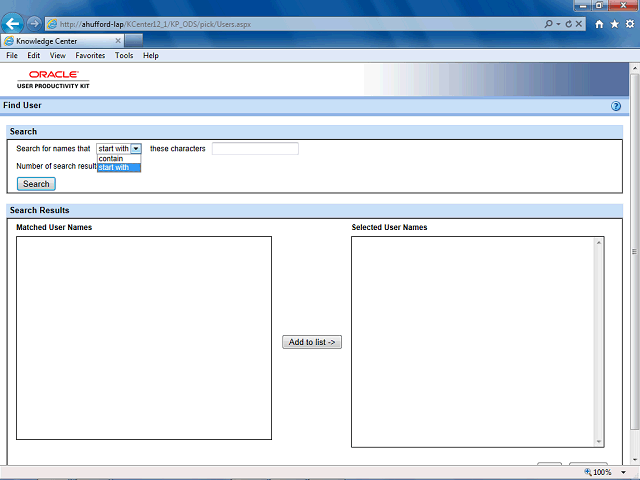Click Selected User Names scrollbar up arrow
This screenshot has height=480, width=640.
pyautogui.click(x=599, y=242)
